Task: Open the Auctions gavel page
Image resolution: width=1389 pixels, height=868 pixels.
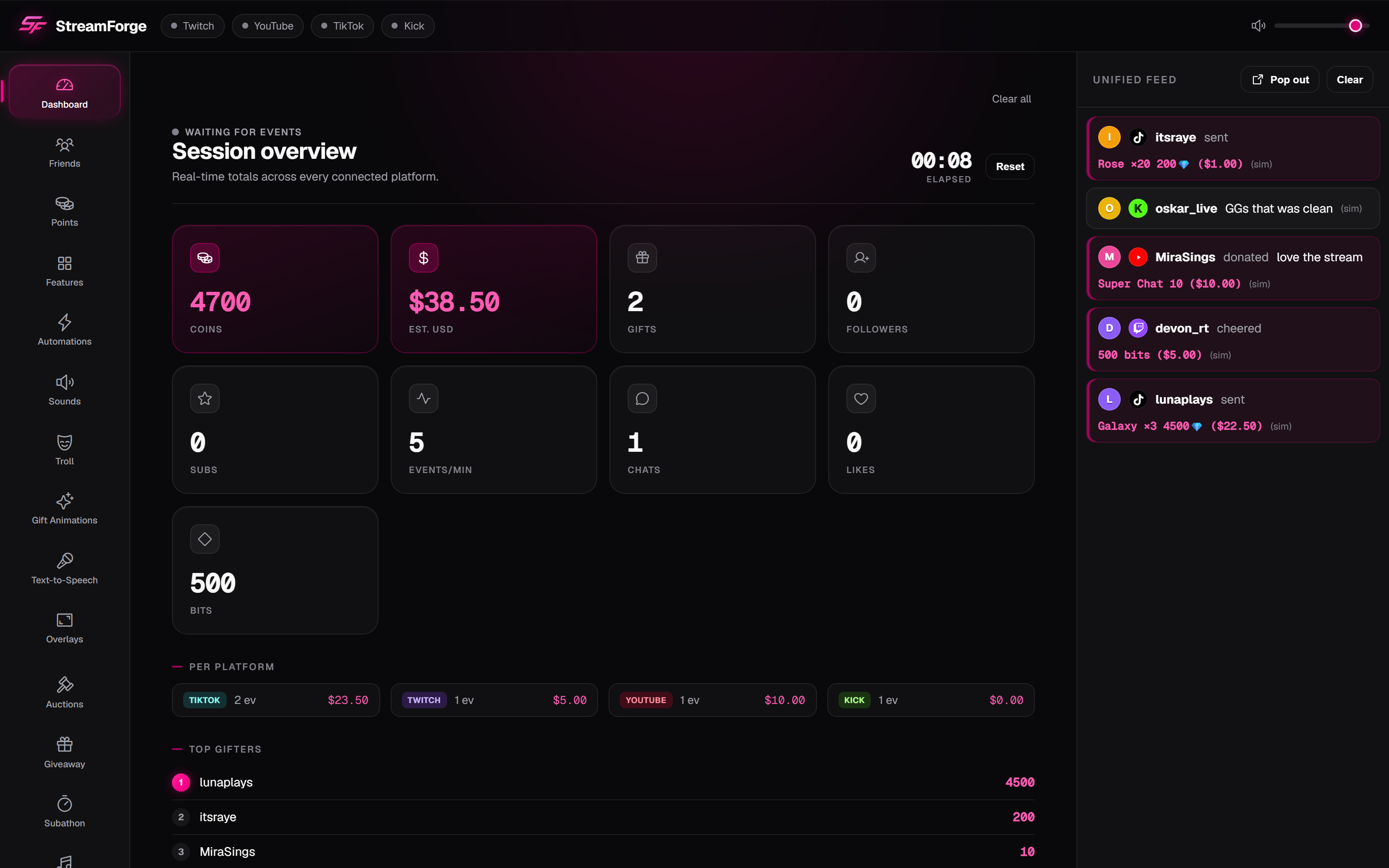Action: [x=64, y=692]
